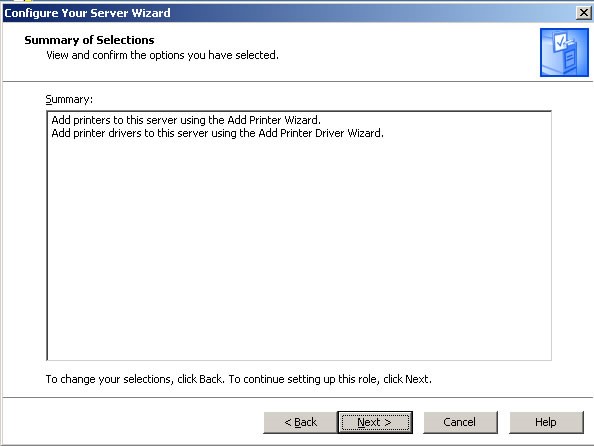Open Help for this wizard page
Image resolution: width=594 pixels, height=446 pixels.
[x=546, y=422]
